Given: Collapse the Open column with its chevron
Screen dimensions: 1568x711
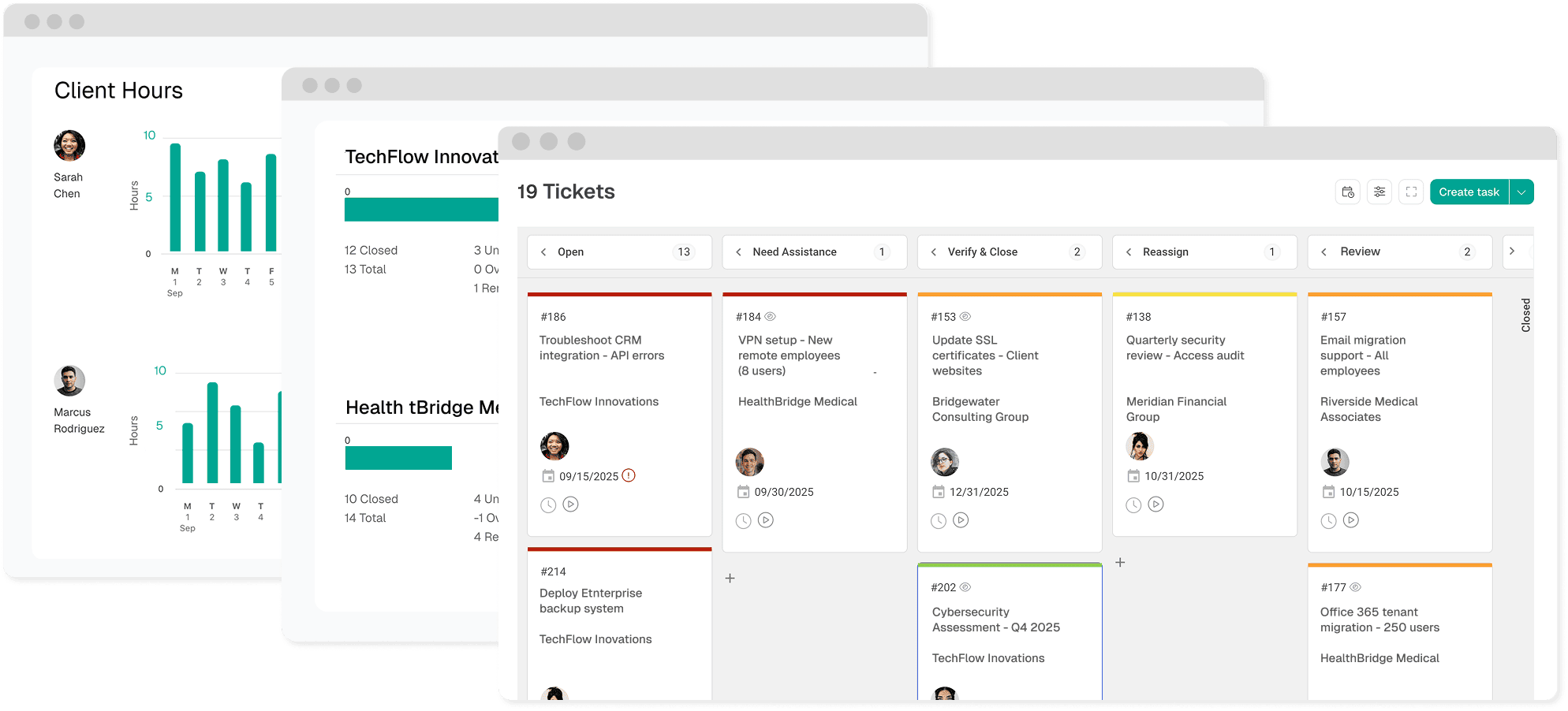Looking at the screenshot, I should pos(543,251).
